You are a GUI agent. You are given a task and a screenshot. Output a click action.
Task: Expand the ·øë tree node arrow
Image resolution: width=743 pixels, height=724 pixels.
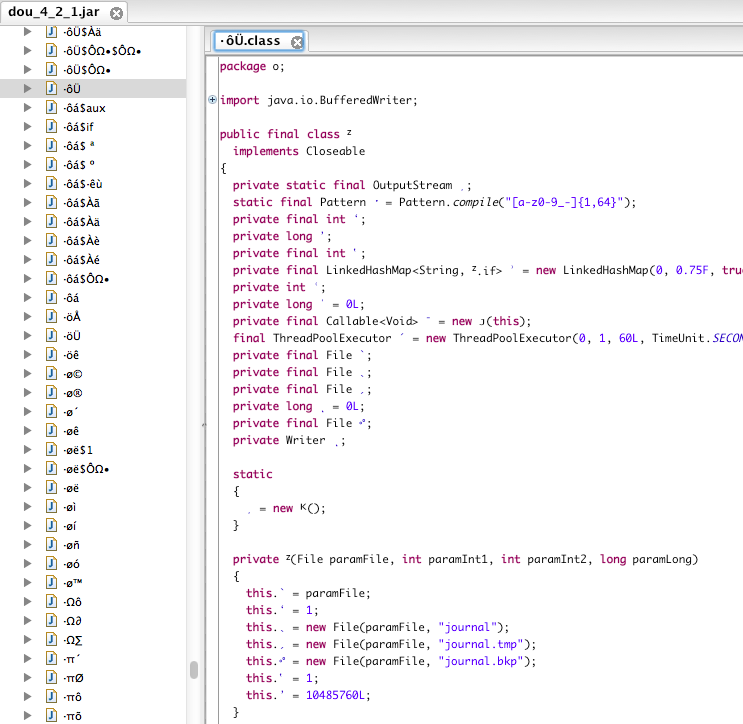click(x=27, y=488)
